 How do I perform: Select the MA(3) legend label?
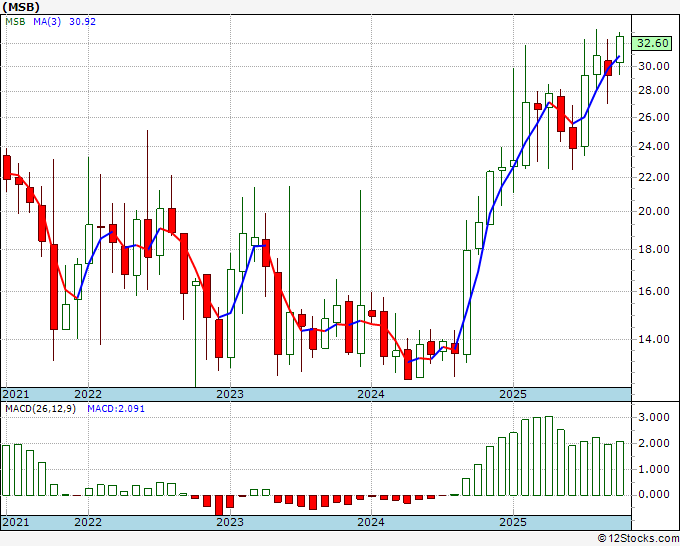47,22
